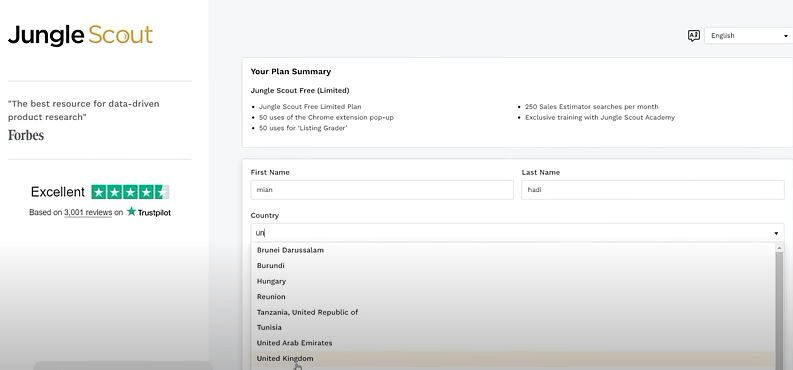Click the Jungle Scout logo
Screen dimensions: 793x370
(x=80, y=35)
